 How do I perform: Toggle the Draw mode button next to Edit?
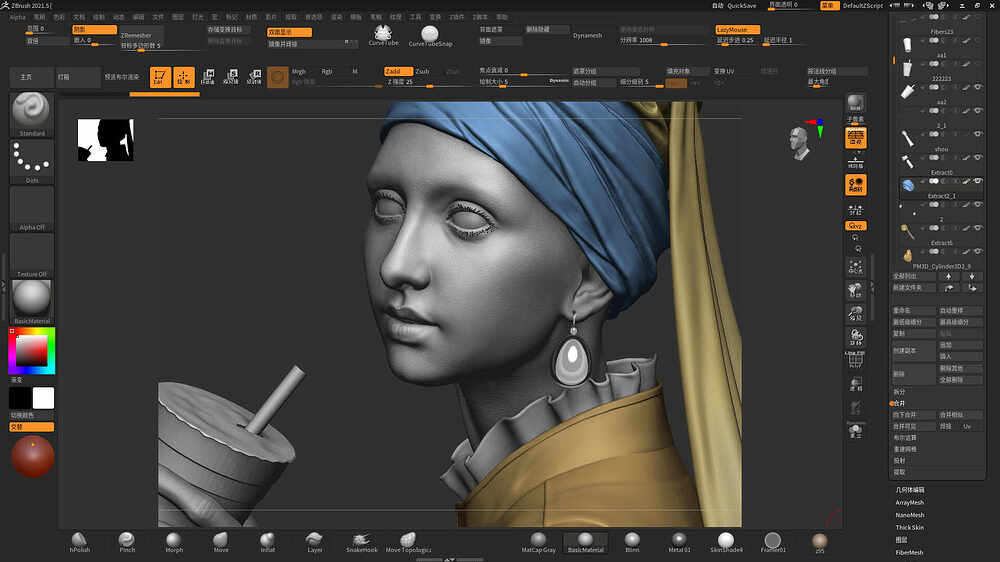(184, 77)
